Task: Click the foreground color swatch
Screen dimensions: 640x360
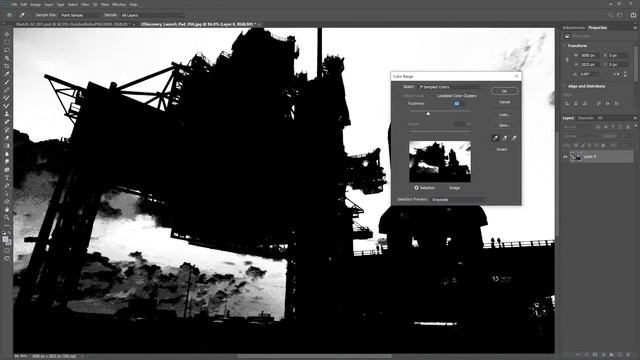Action: pyautogui.click(x=5, y=239)
